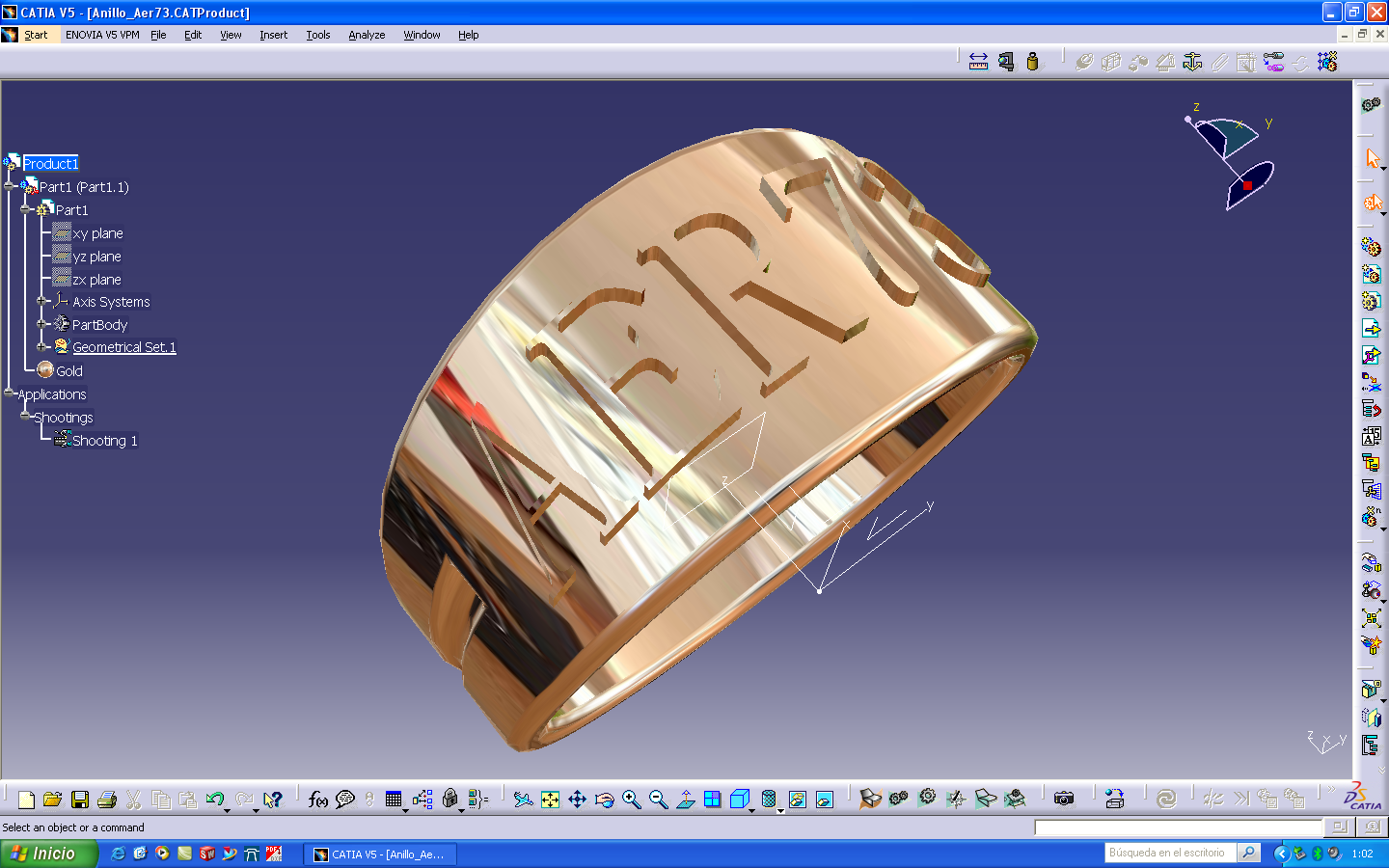
Task: Click the Update All spiral icon
Action: [1166, 799]
